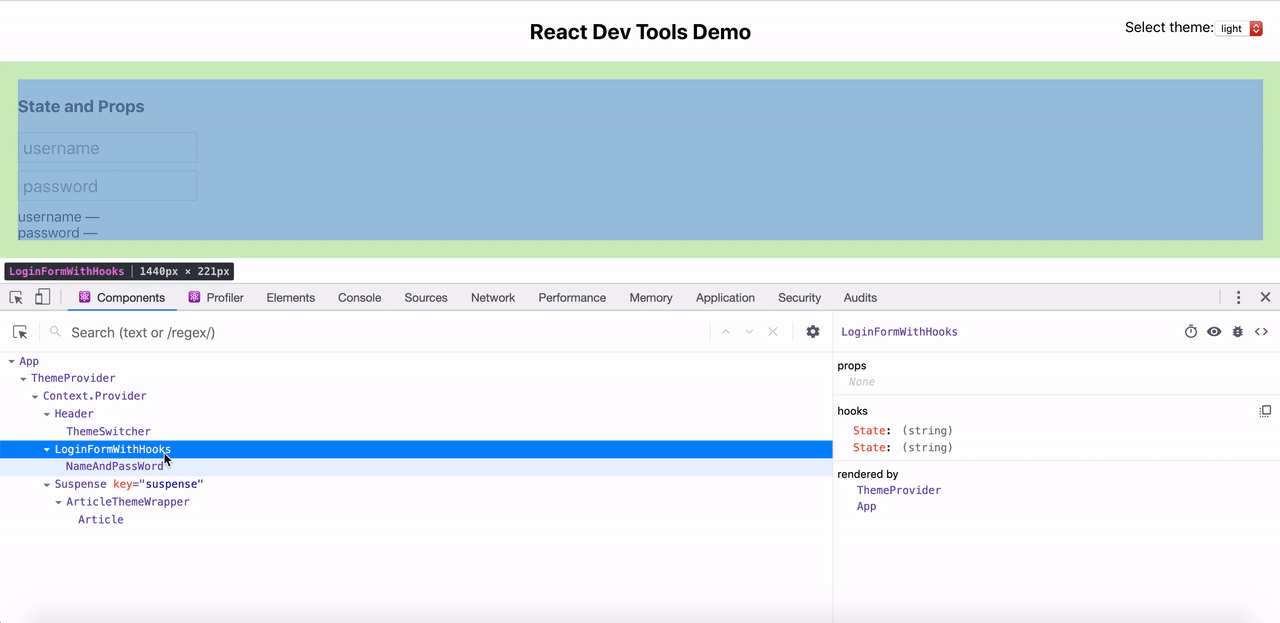1280x623 pixels.
Task: Open the DevTools three-dot menu
Action: 1238,297
